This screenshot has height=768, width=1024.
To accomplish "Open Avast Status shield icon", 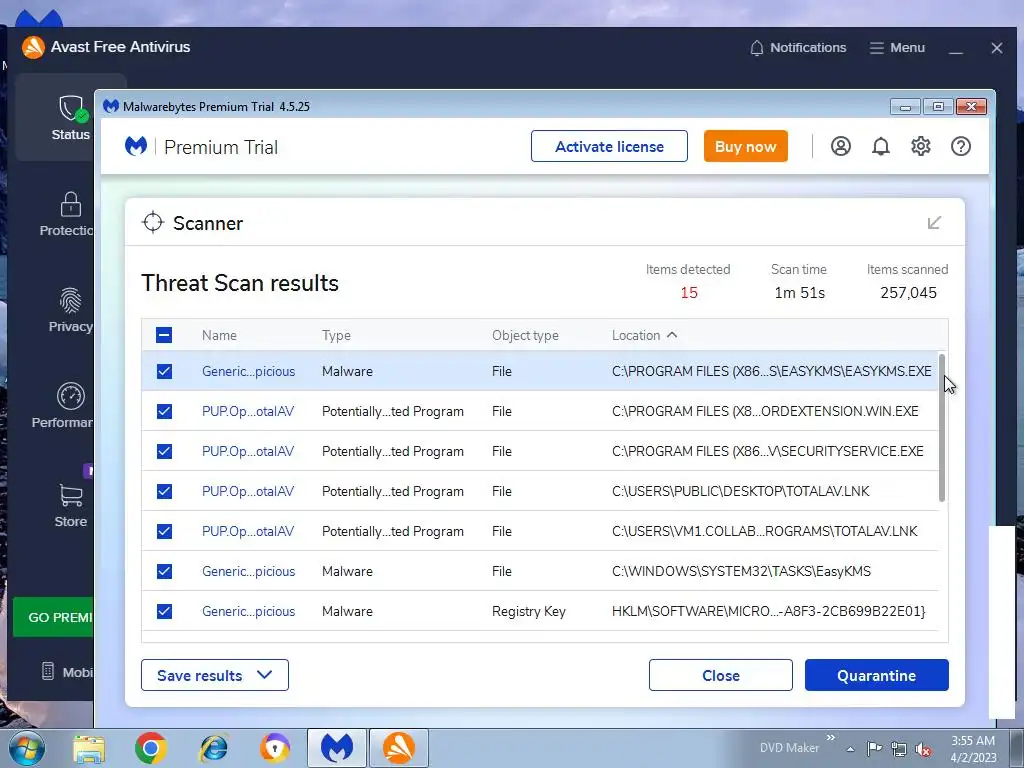I will (x=71, y=108).
